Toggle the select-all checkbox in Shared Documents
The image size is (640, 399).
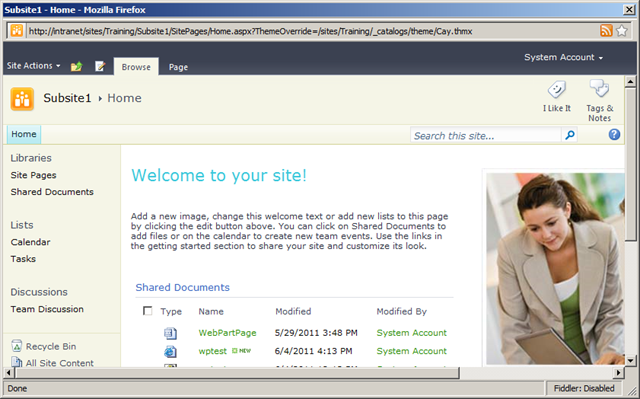point(148,311)
